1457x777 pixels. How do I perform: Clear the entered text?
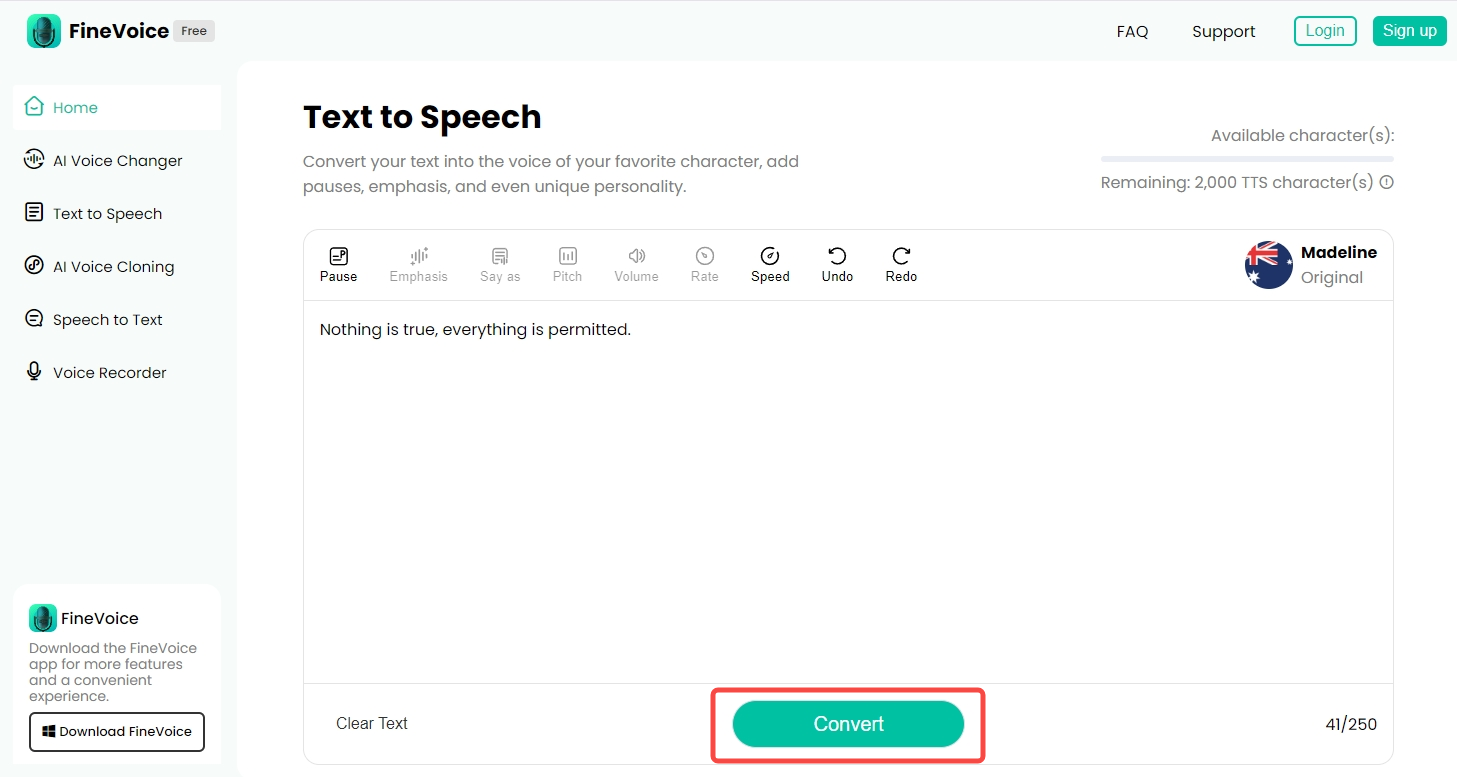click(x=372, y=723)
